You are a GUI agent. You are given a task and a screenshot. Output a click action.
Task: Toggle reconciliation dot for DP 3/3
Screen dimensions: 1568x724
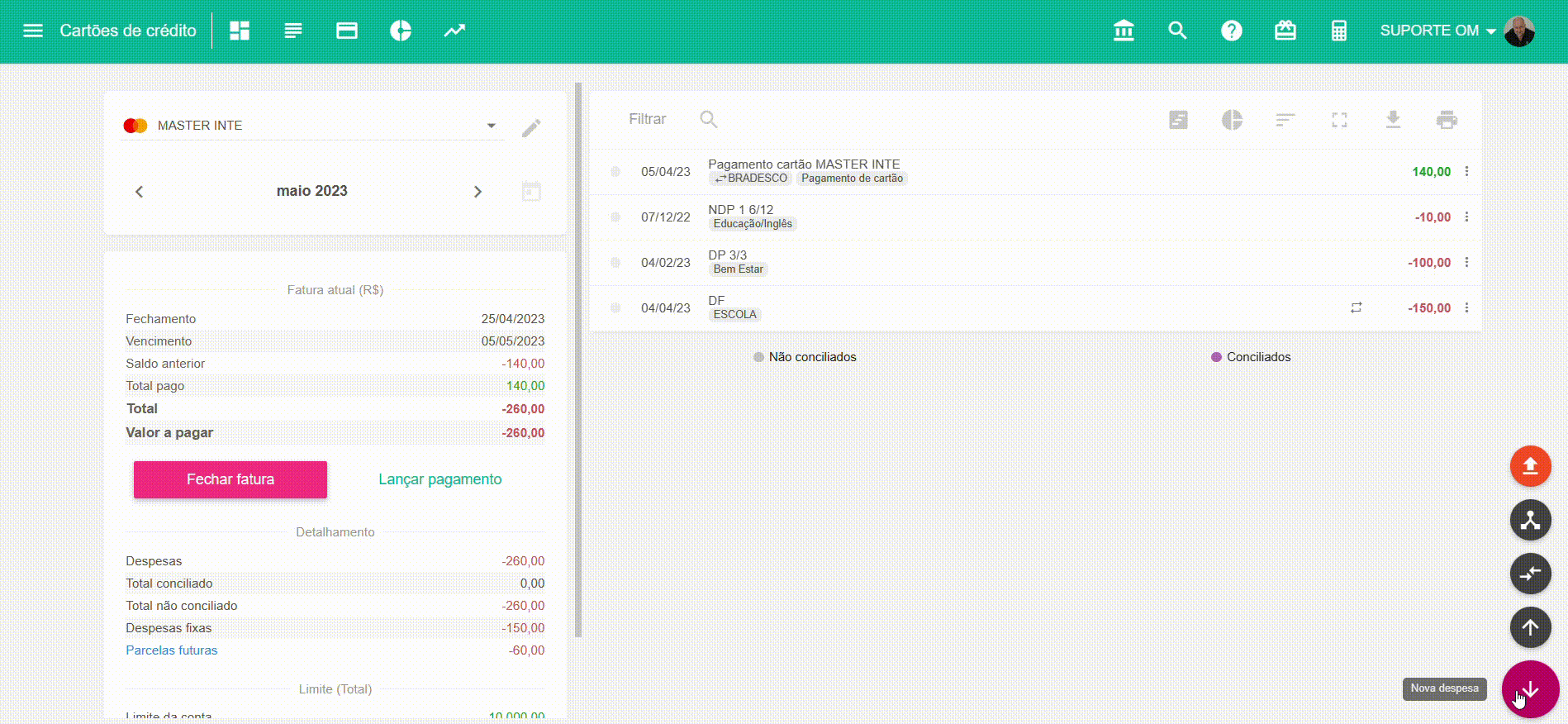[615, 263]
